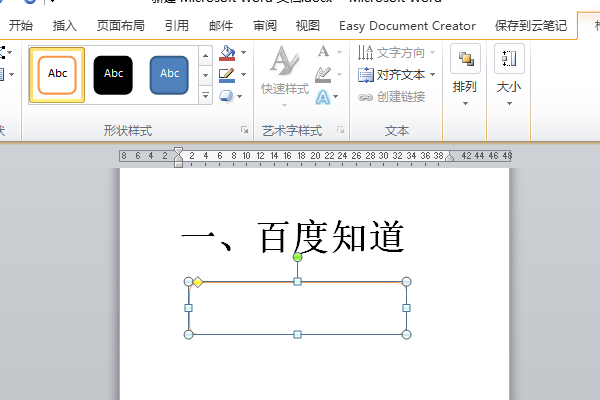Viewport: 600px width, 400px height.
Task: Apply the orange outline Abc shape style
Action: (57, 75)
